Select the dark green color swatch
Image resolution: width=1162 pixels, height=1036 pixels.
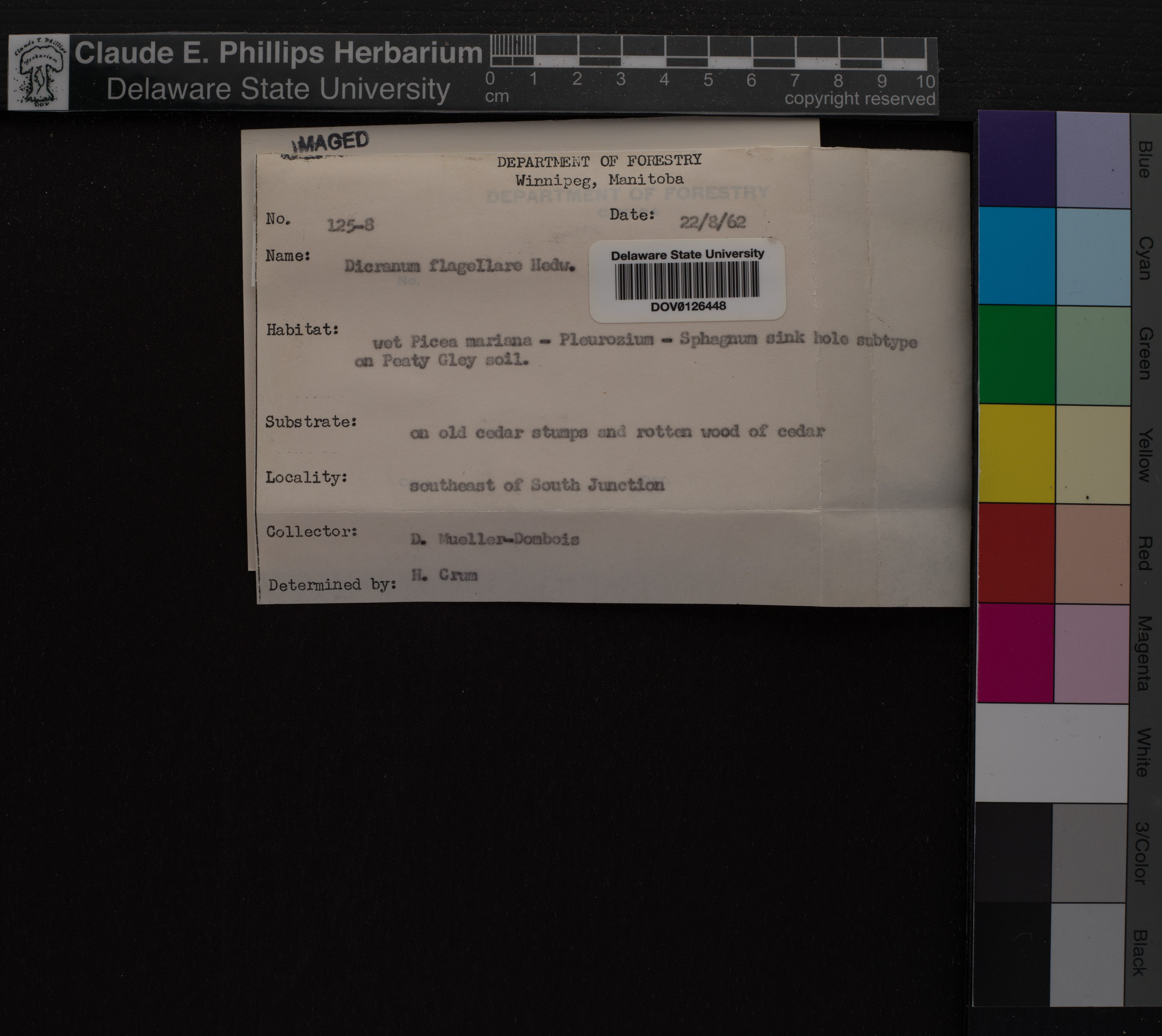point(1017,355)
